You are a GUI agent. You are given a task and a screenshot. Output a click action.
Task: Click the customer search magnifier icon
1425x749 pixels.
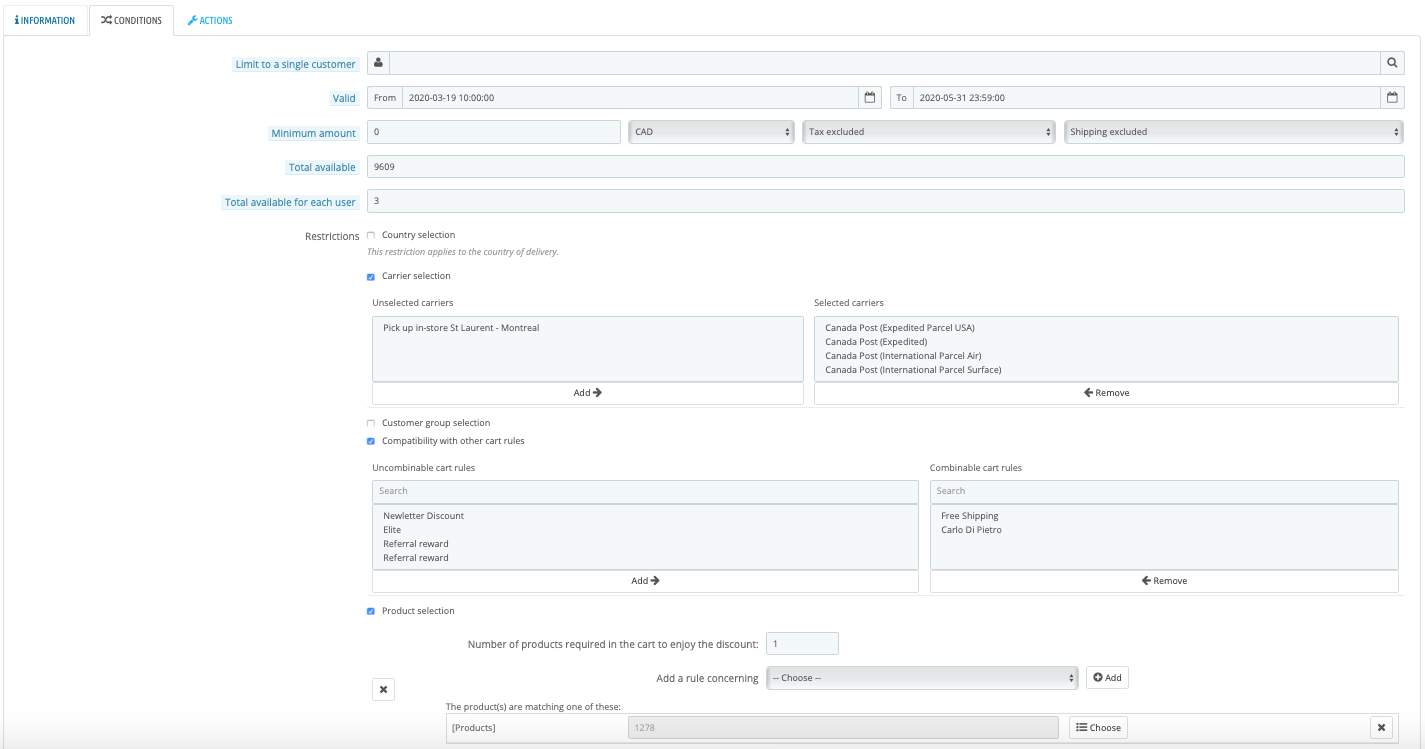point(1392,64)
